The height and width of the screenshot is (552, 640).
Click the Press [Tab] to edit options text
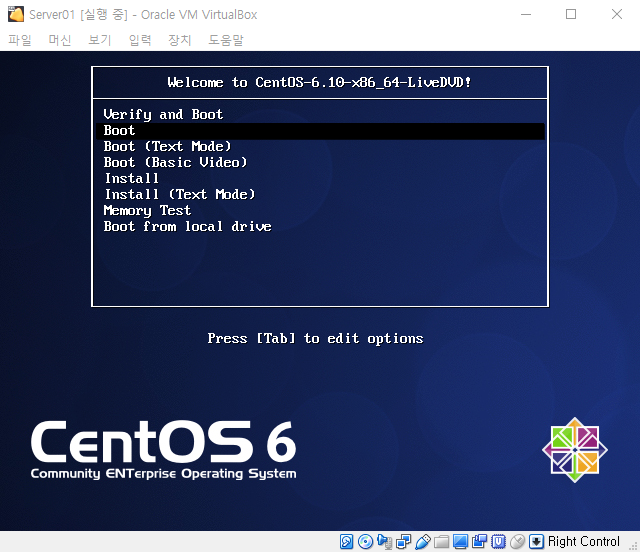315,338
